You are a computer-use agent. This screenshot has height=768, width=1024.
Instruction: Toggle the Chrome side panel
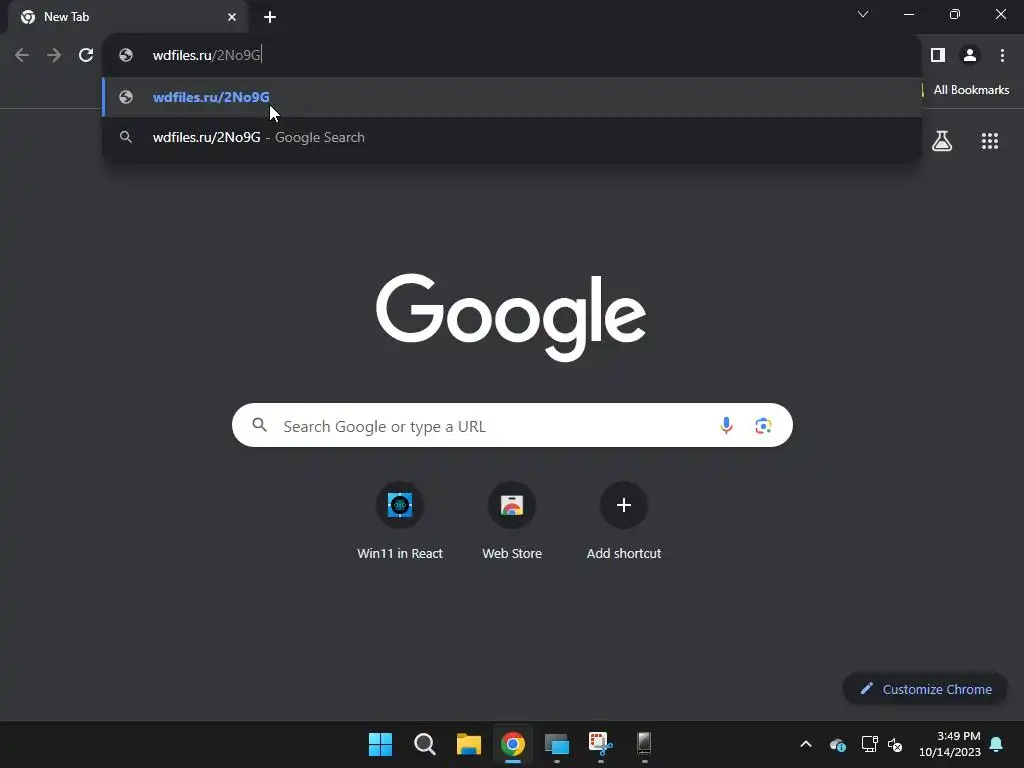[938, 56]
